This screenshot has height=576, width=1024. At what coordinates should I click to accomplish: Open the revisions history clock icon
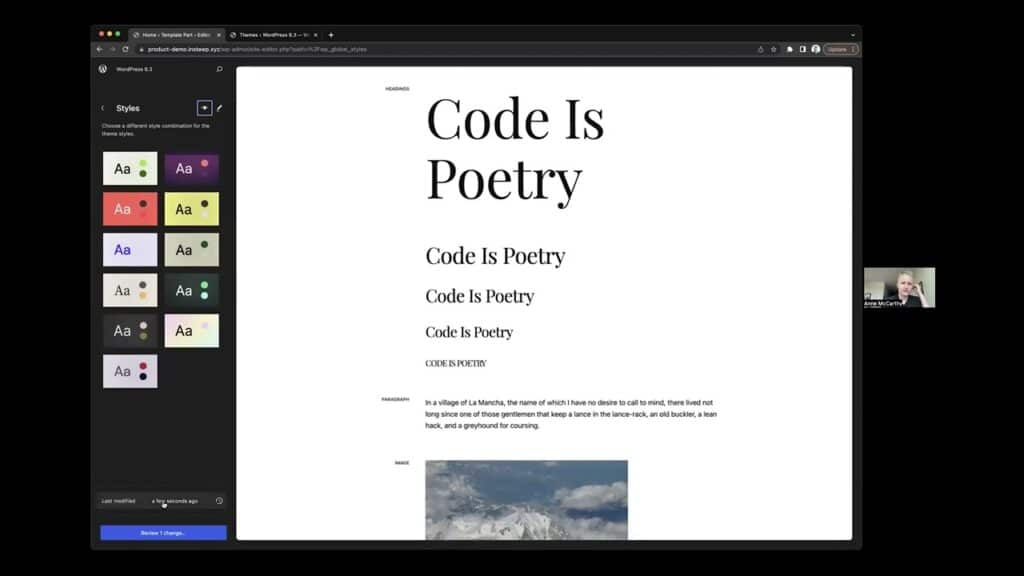[x=219, y=501]
